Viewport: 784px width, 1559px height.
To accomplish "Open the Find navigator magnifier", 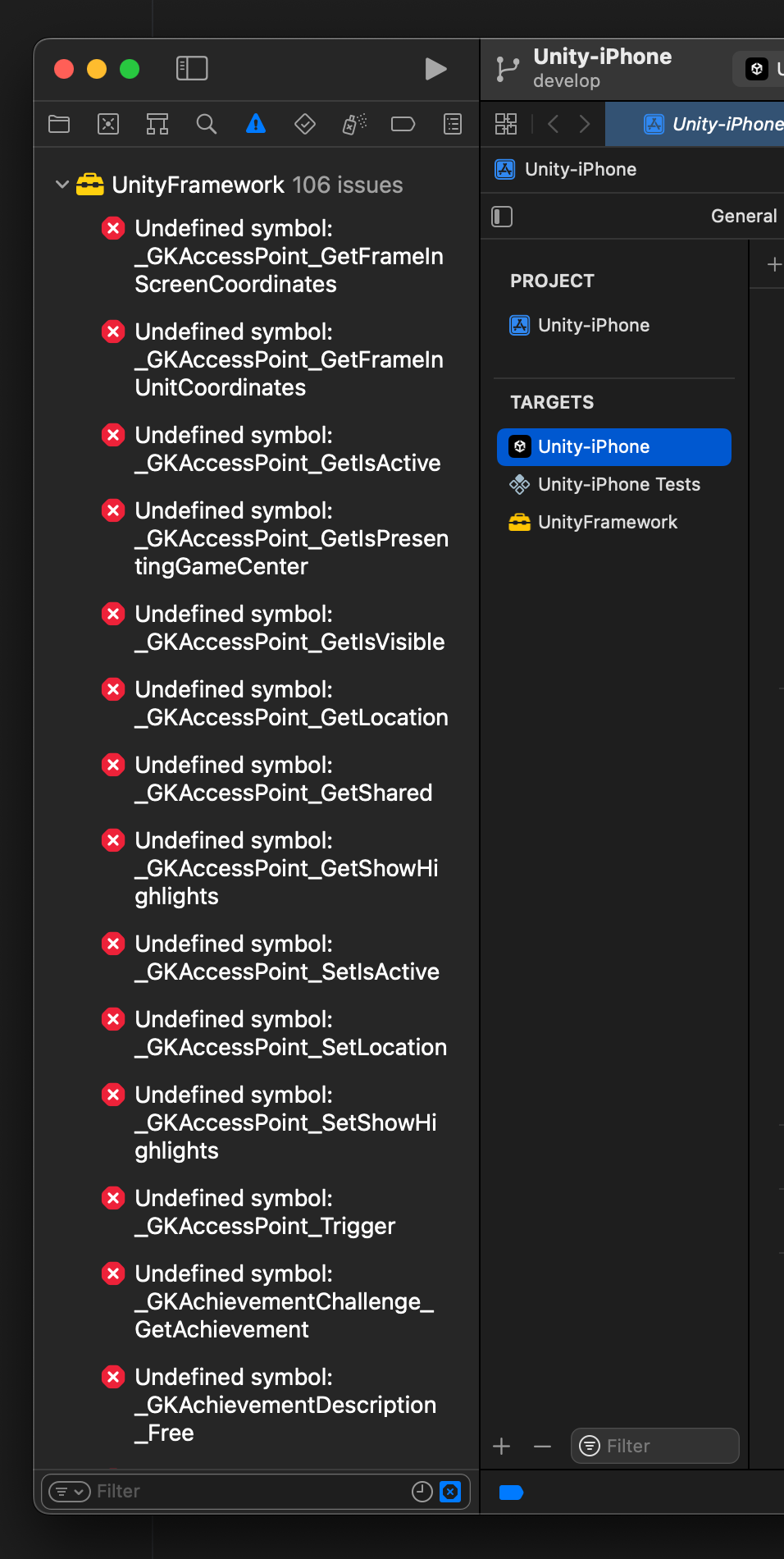I will point(207,124).
